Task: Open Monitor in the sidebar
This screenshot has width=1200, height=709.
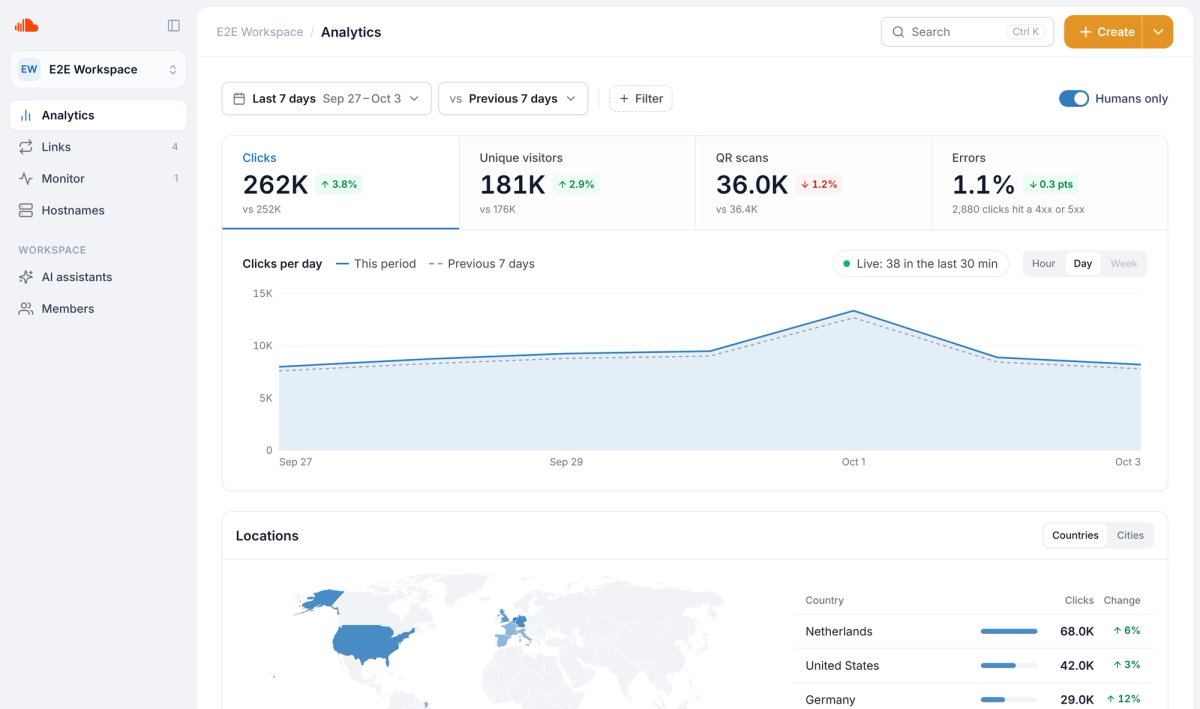Action: (x=98, y=179)
